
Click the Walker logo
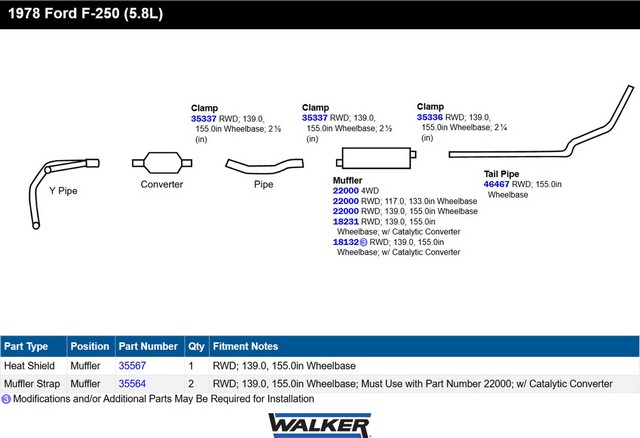(x=320, y=425)
